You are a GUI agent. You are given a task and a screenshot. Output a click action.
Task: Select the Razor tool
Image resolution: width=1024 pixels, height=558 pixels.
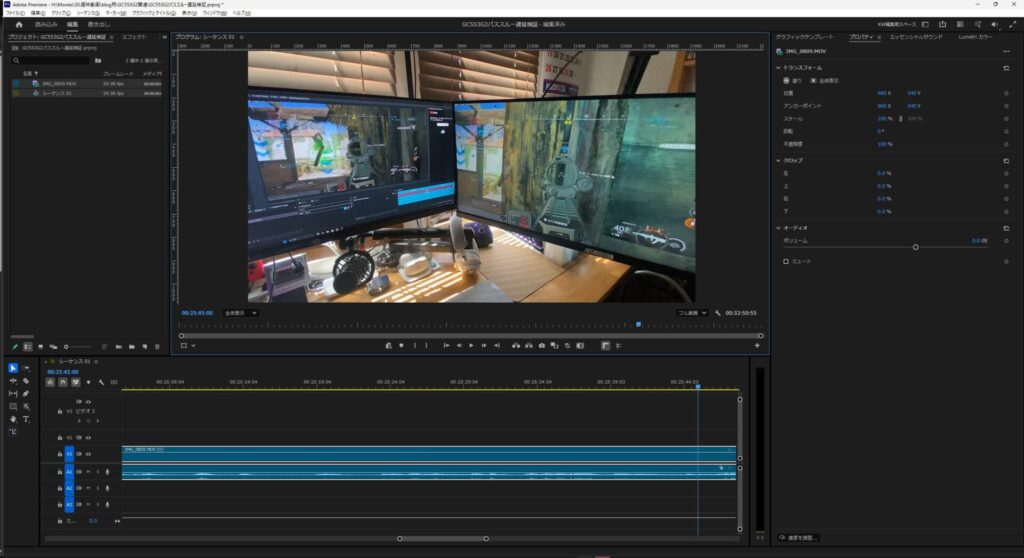pos(26,381)
